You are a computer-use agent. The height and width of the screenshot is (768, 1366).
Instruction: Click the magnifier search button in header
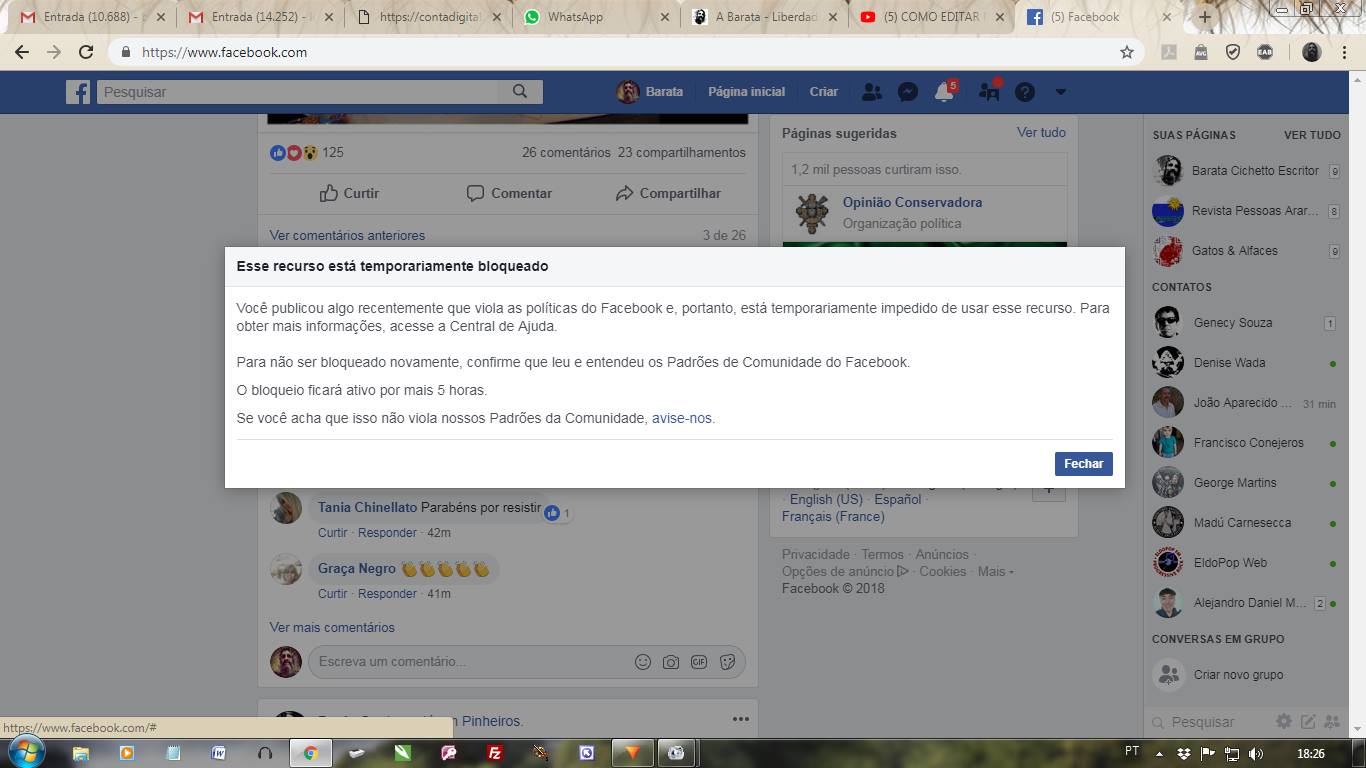(520, 92)
